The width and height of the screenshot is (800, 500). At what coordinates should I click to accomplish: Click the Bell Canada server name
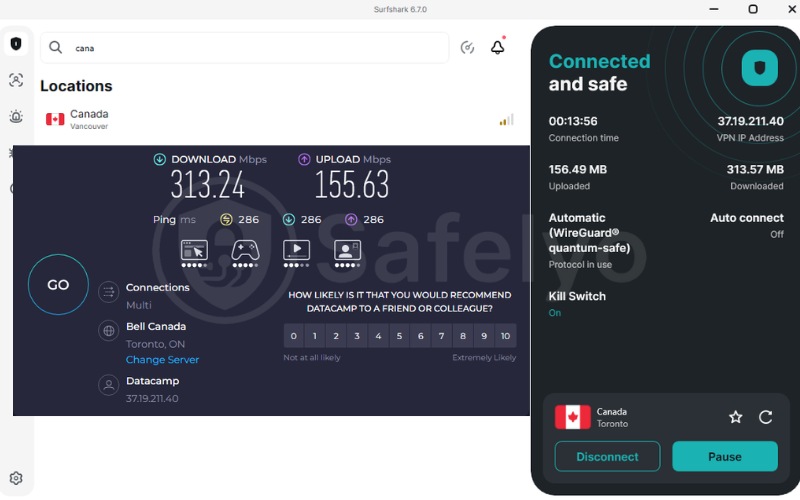[156, 327]
